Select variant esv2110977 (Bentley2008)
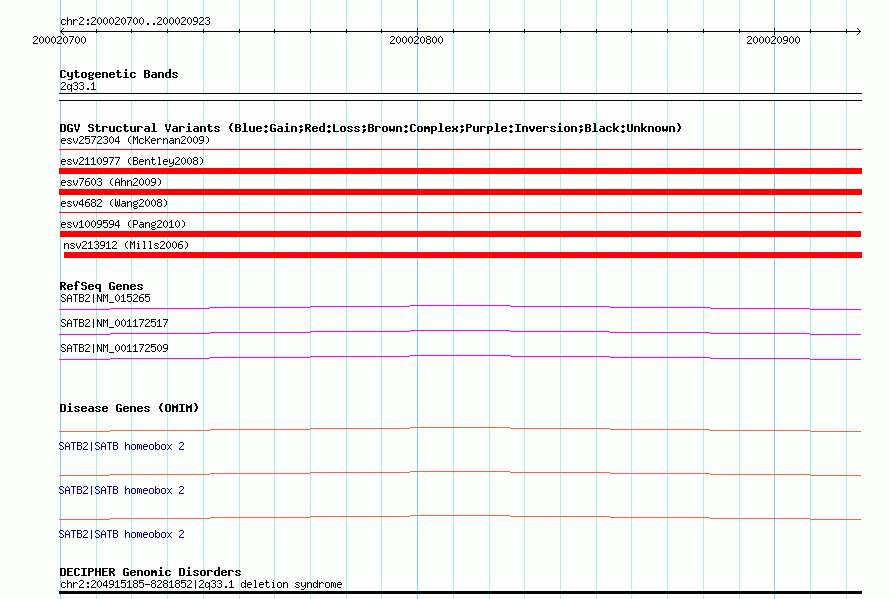Screen dimensions: 890x599 coord(132,161)
